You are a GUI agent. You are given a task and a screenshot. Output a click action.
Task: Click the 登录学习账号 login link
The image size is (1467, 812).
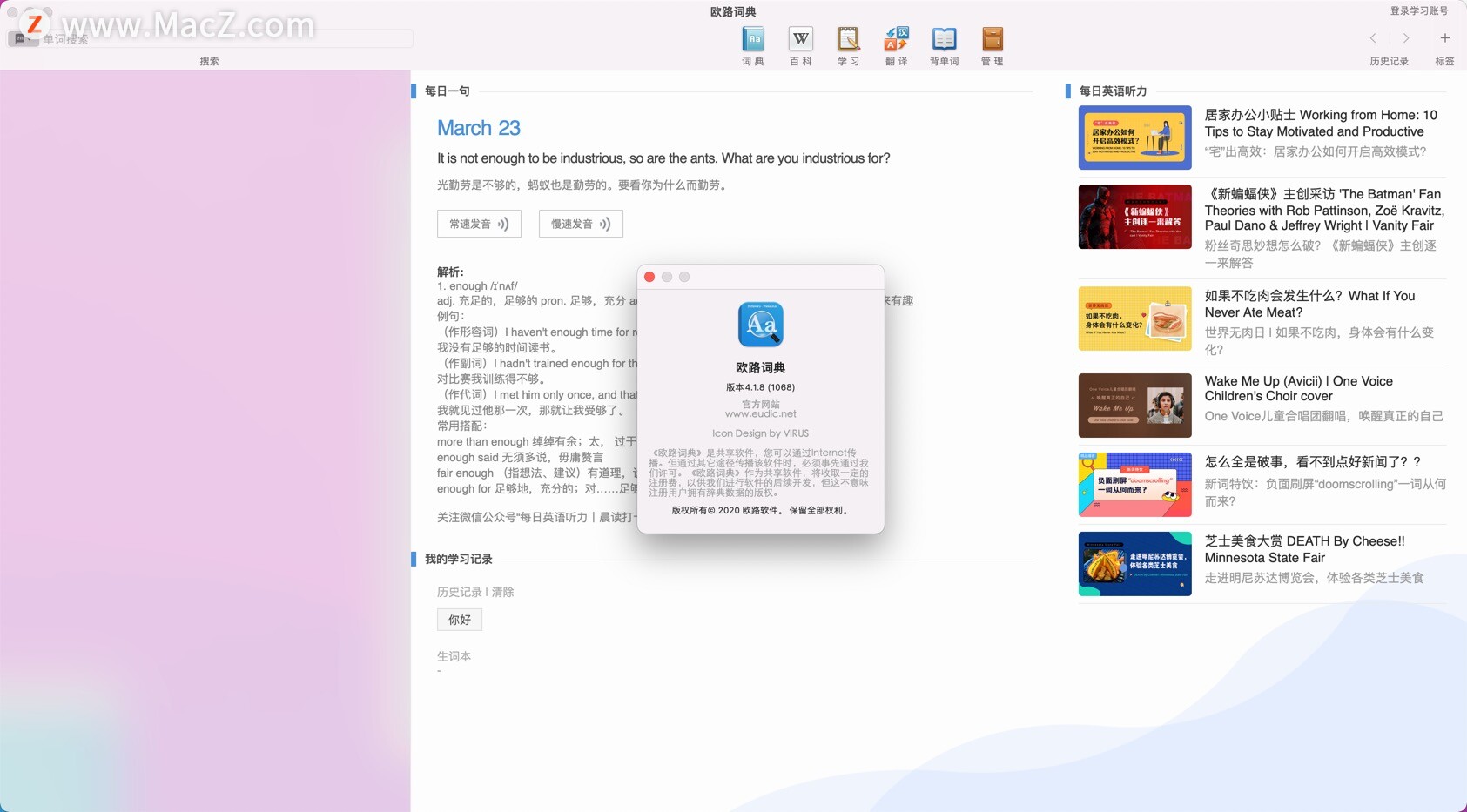pos(1419,10)
